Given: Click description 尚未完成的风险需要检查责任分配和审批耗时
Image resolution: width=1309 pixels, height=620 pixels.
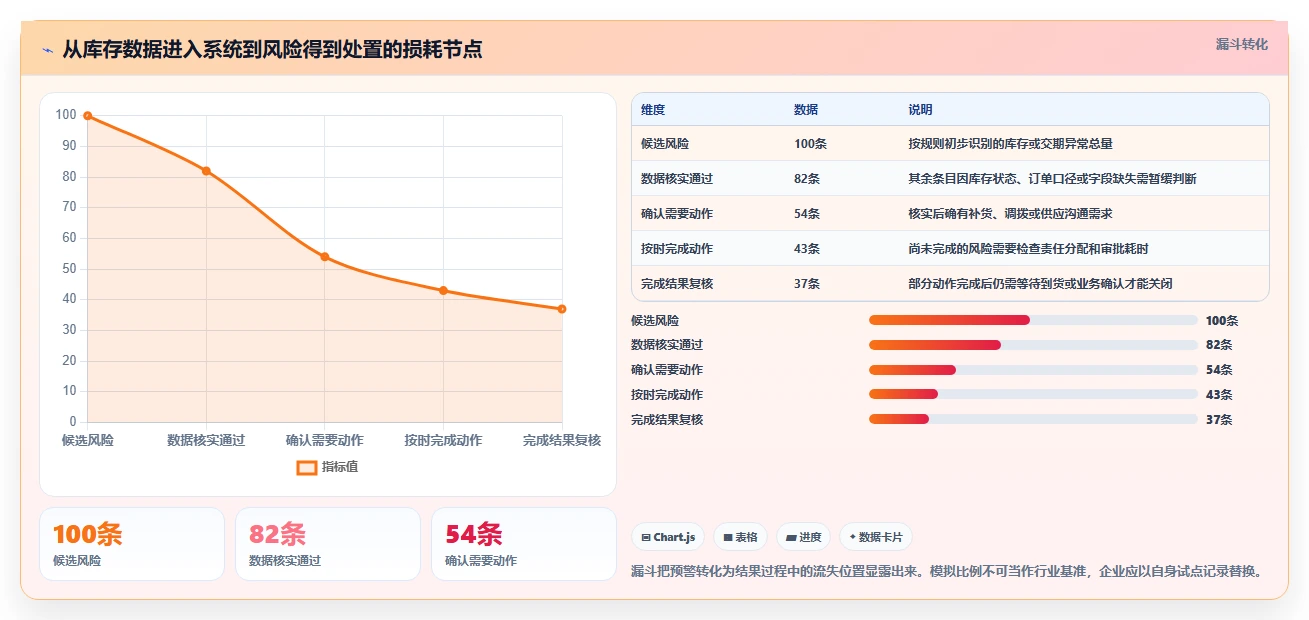Looking at the screenshot, I should click(1028, 249).
